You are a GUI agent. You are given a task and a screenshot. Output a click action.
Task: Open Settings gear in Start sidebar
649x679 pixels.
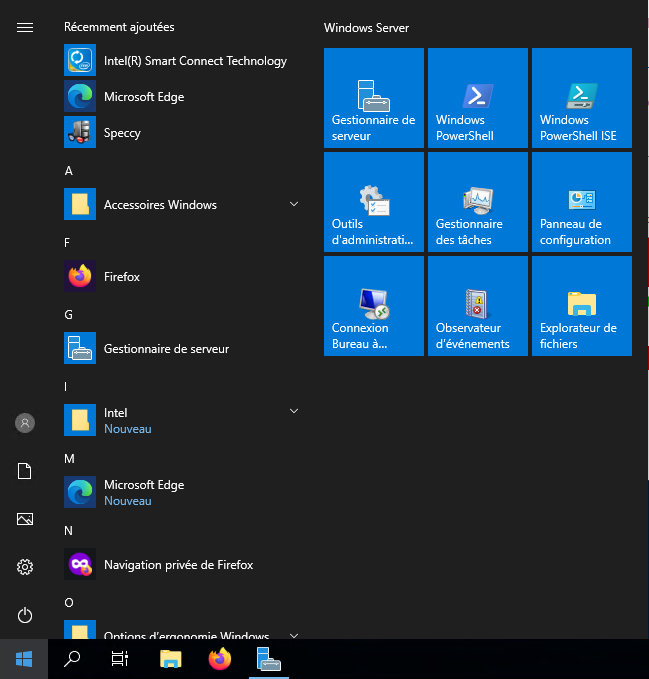(25, 567)
